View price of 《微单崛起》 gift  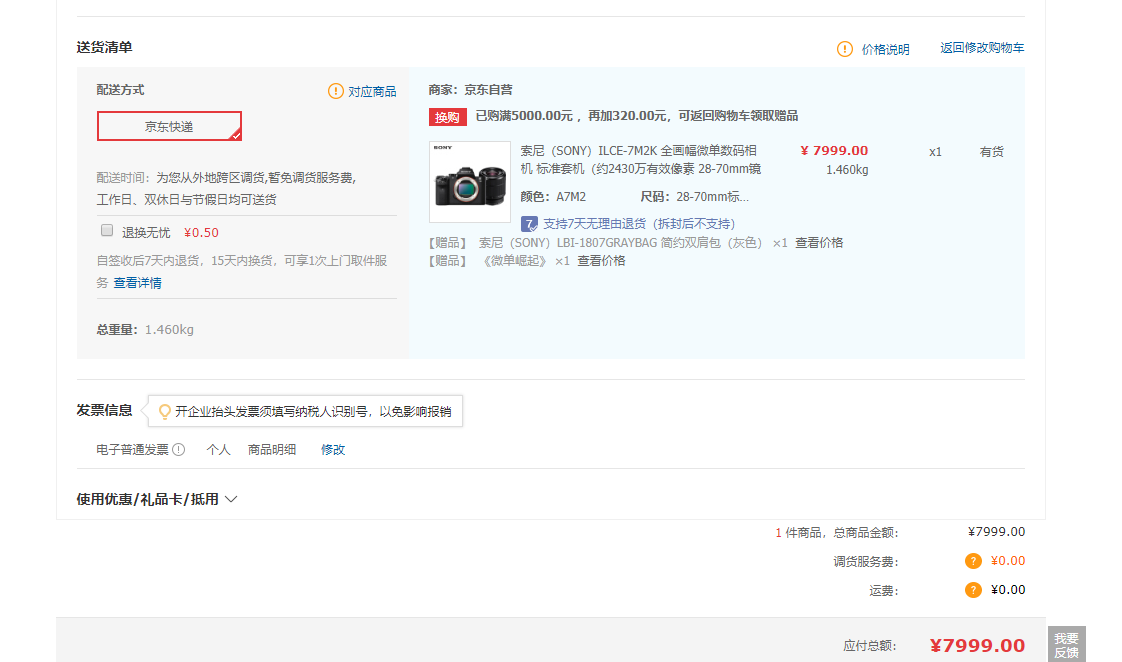click(x=601, y=261)
